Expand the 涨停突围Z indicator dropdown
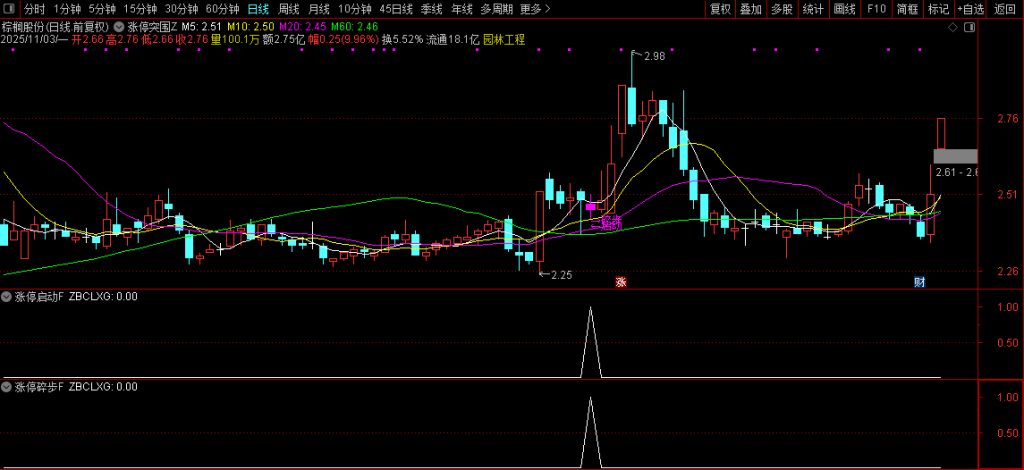Screen dimensions: 1024x470 (120, 27)
